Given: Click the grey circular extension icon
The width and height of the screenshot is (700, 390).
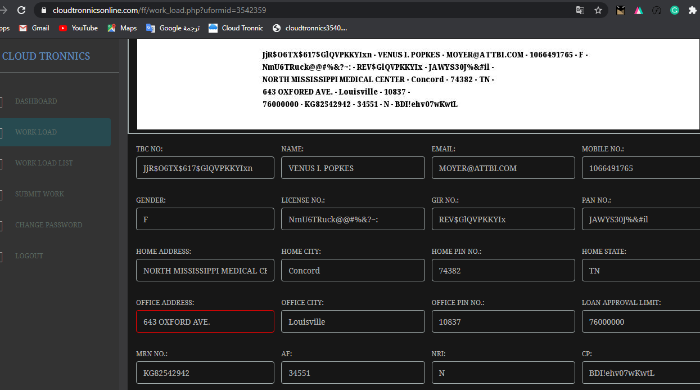Looking at the screenshot, I should 656,10.
